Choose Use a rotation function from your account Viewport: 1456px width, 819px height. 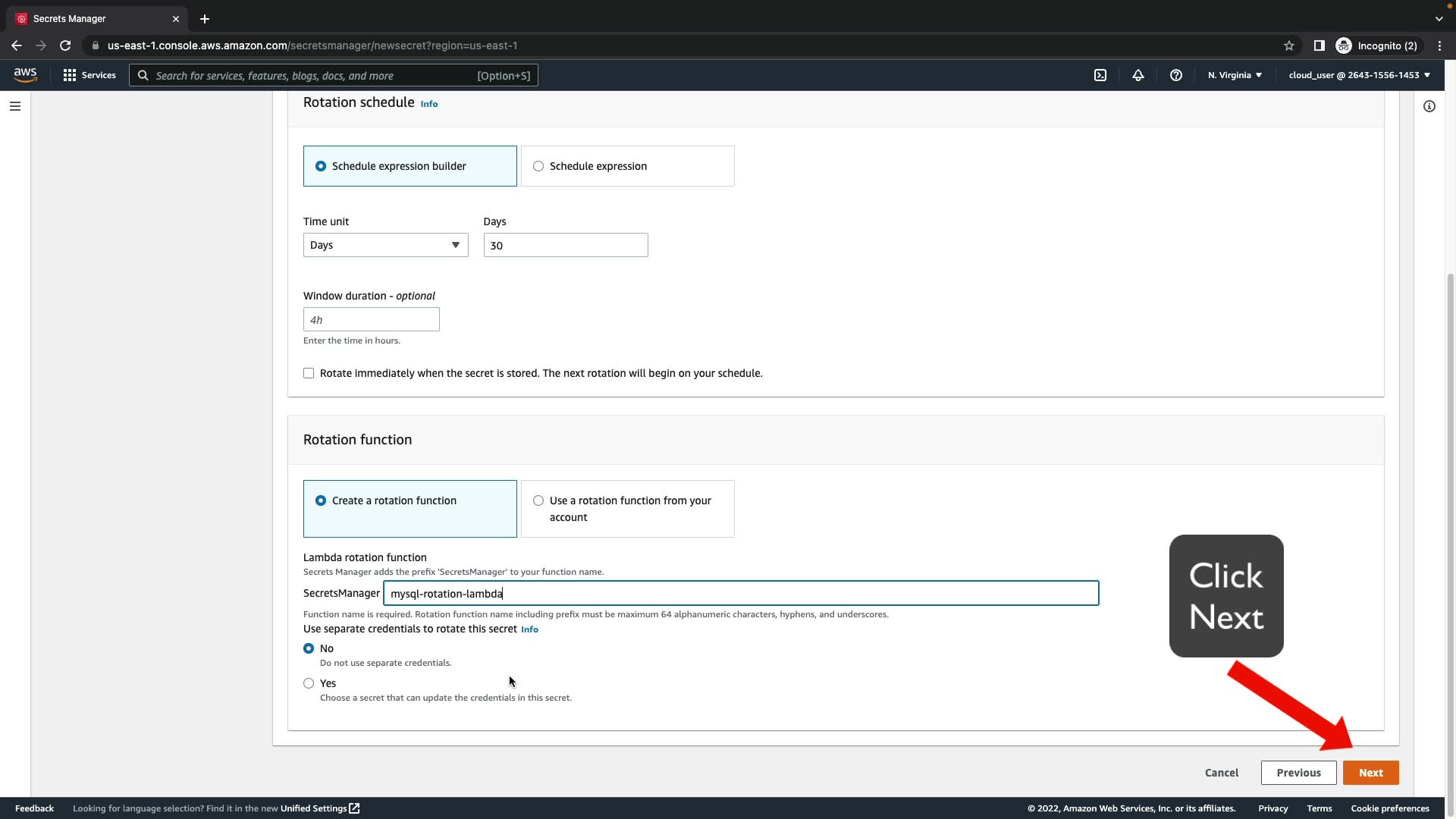[x=538, y=500]
